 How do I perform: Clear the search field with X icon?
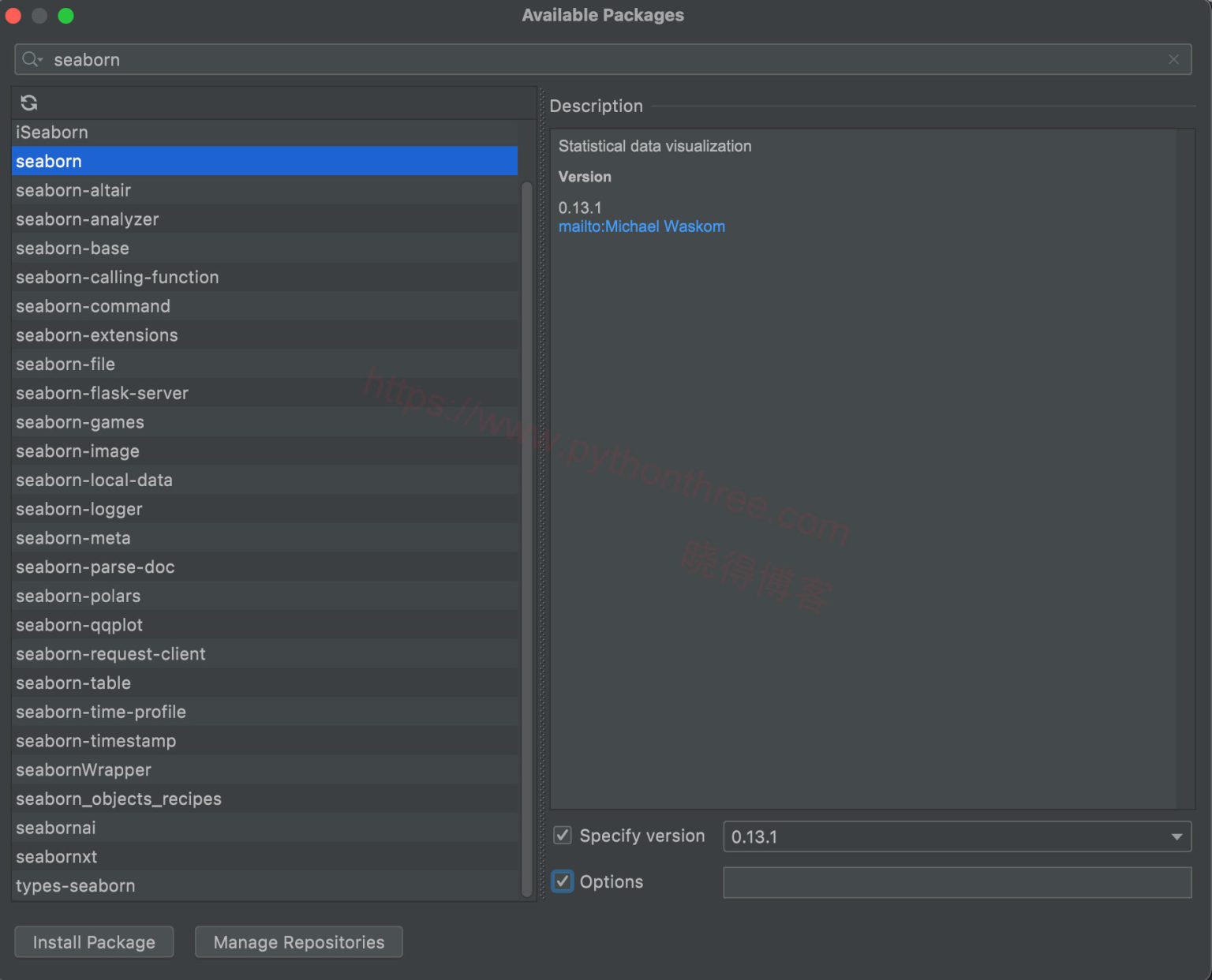tap(1173, 60)
